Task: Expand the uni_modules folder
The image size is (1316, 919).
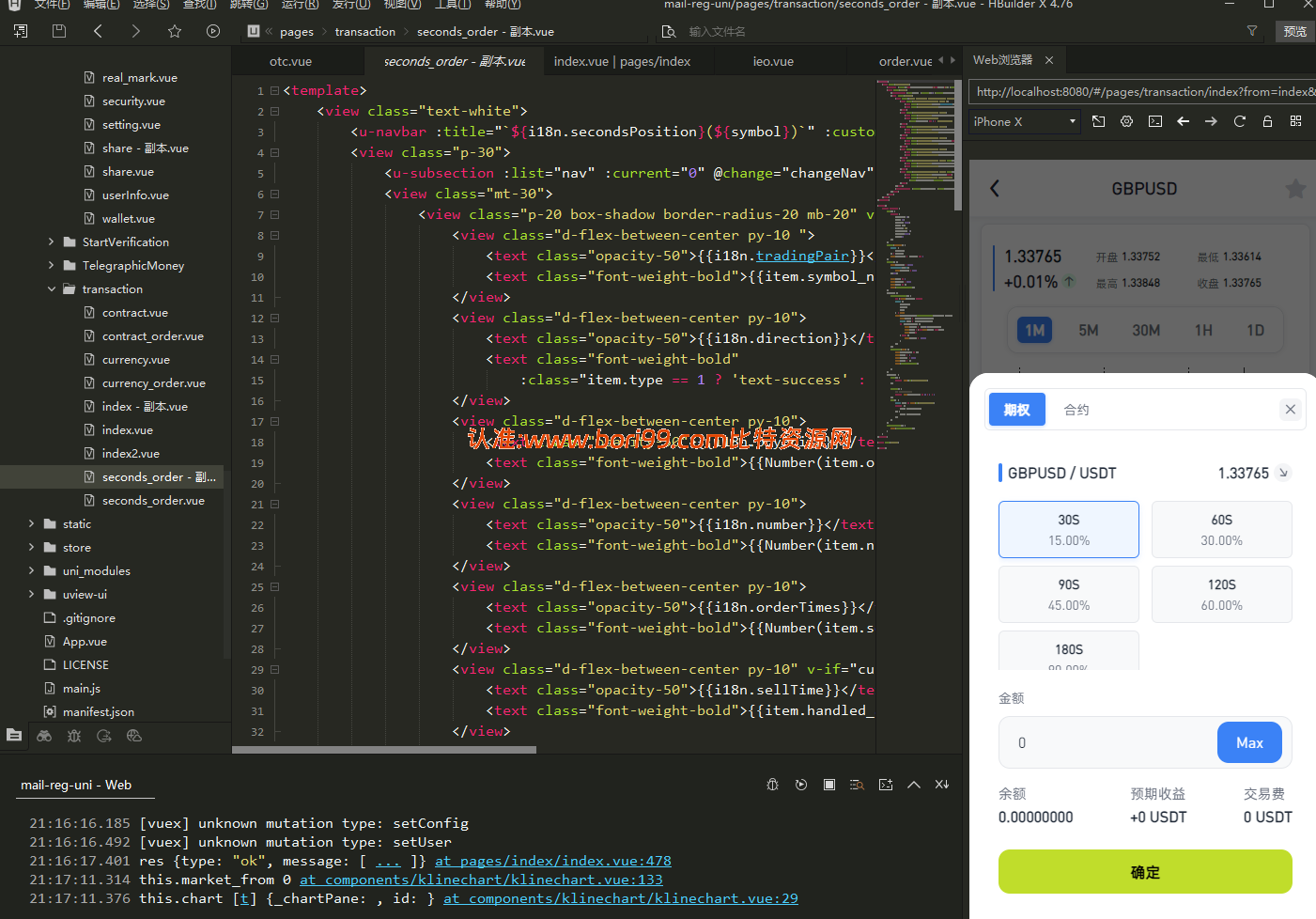Action: pos(31,571)
